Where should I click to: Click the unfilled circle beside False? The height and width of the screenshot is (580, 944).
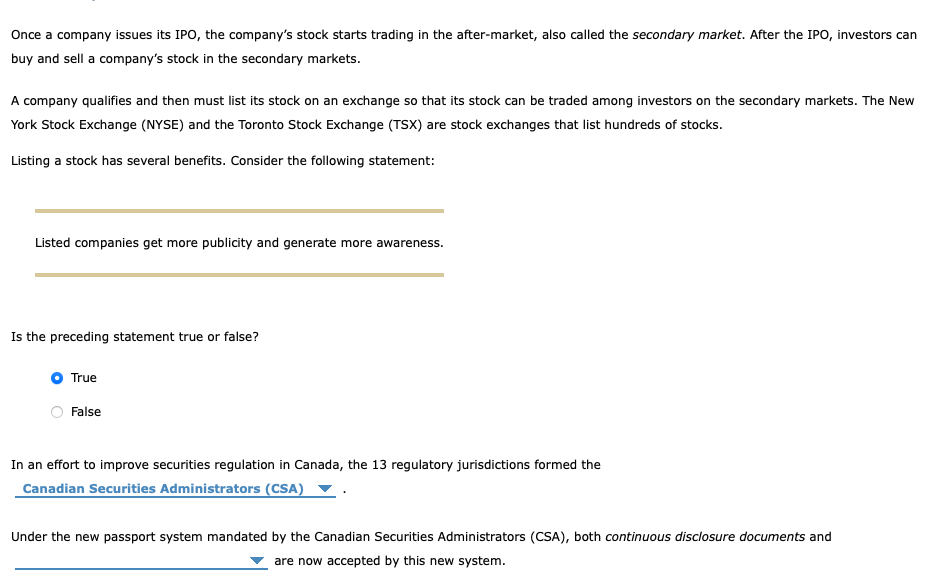57,412
